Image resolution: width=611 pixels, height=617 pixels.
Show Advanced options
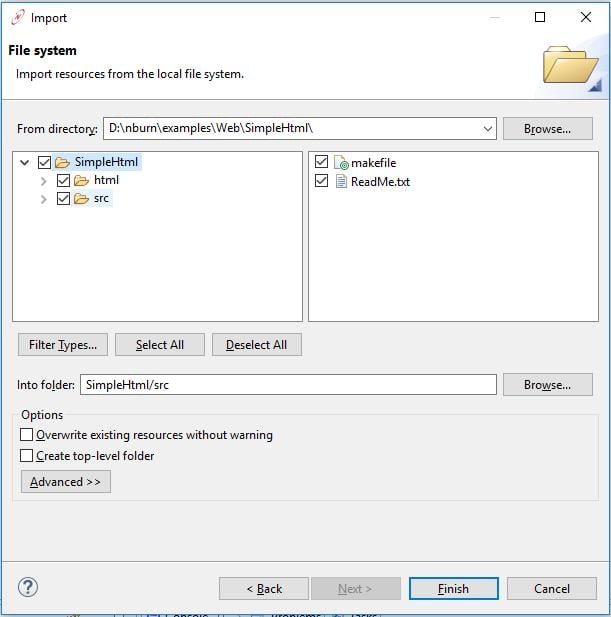[66, 481]
